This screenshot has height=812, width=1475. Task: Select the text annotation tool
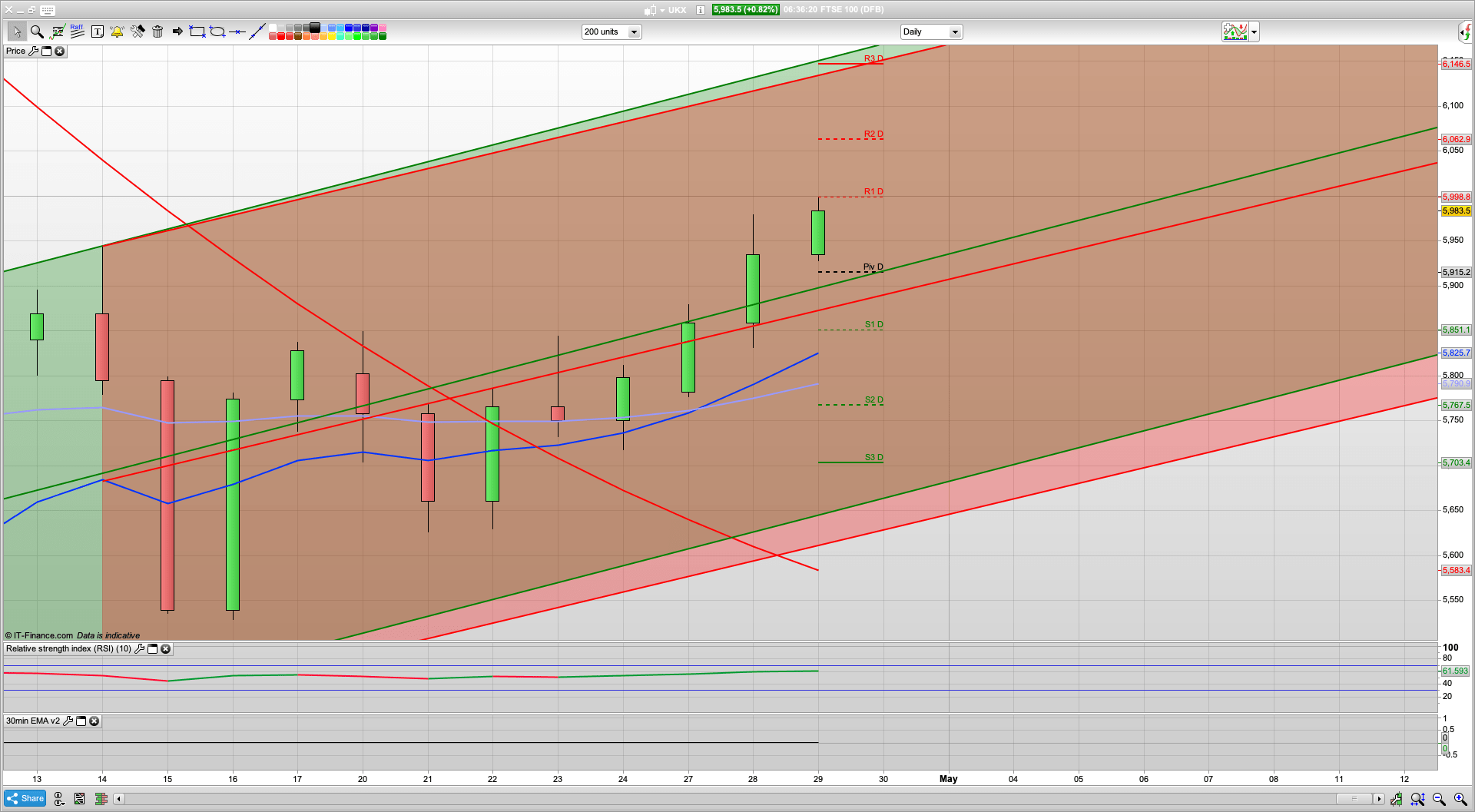[x=98, y=31]
